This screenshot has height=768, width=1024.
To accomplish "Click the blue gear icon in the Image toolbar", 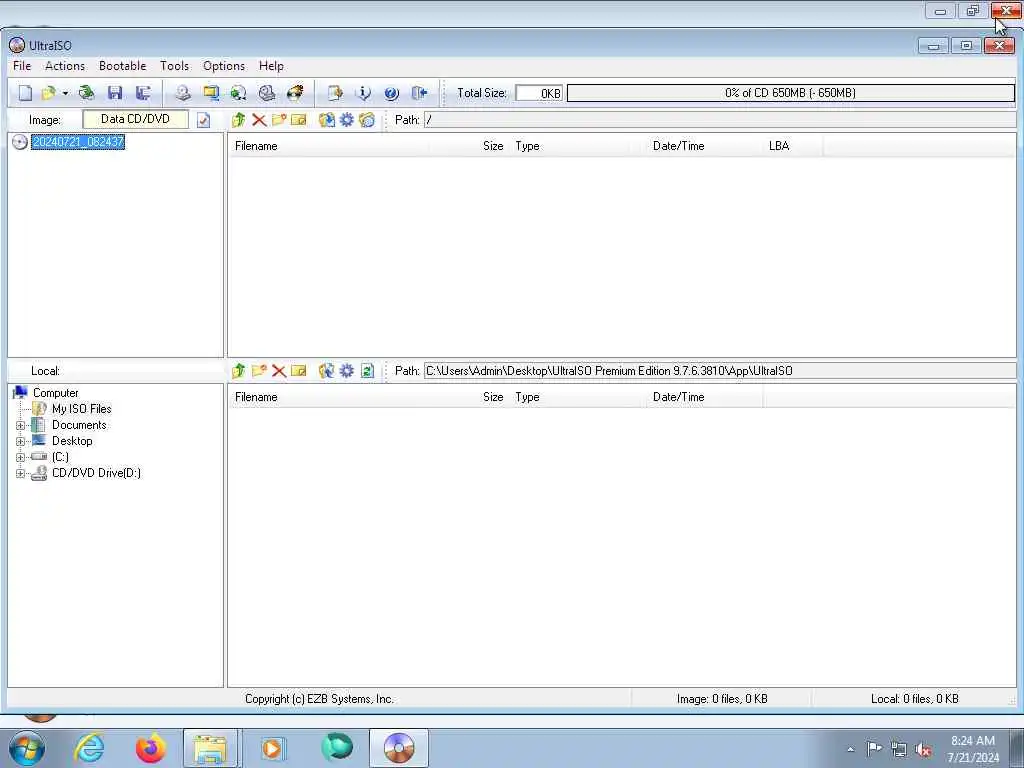I will point(347,120).
